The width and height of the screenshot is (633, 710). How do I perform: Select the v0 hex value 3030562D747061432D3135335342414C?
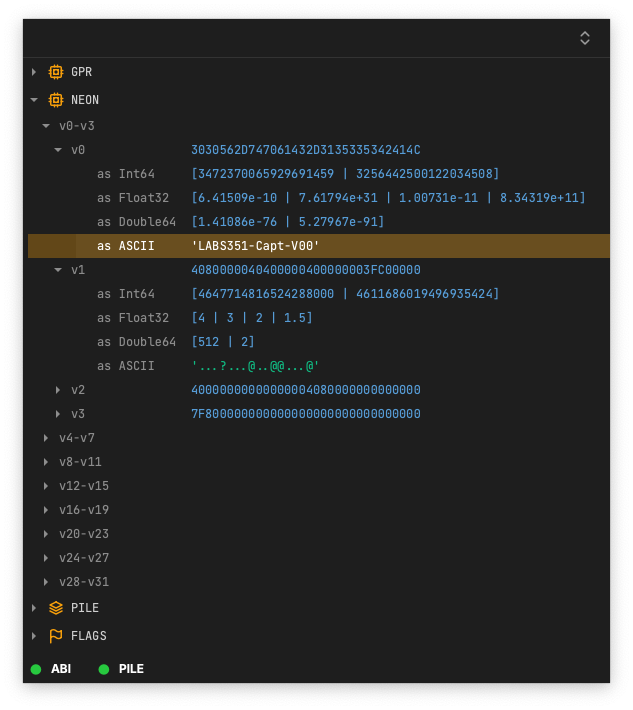click(x=306, y=150)
